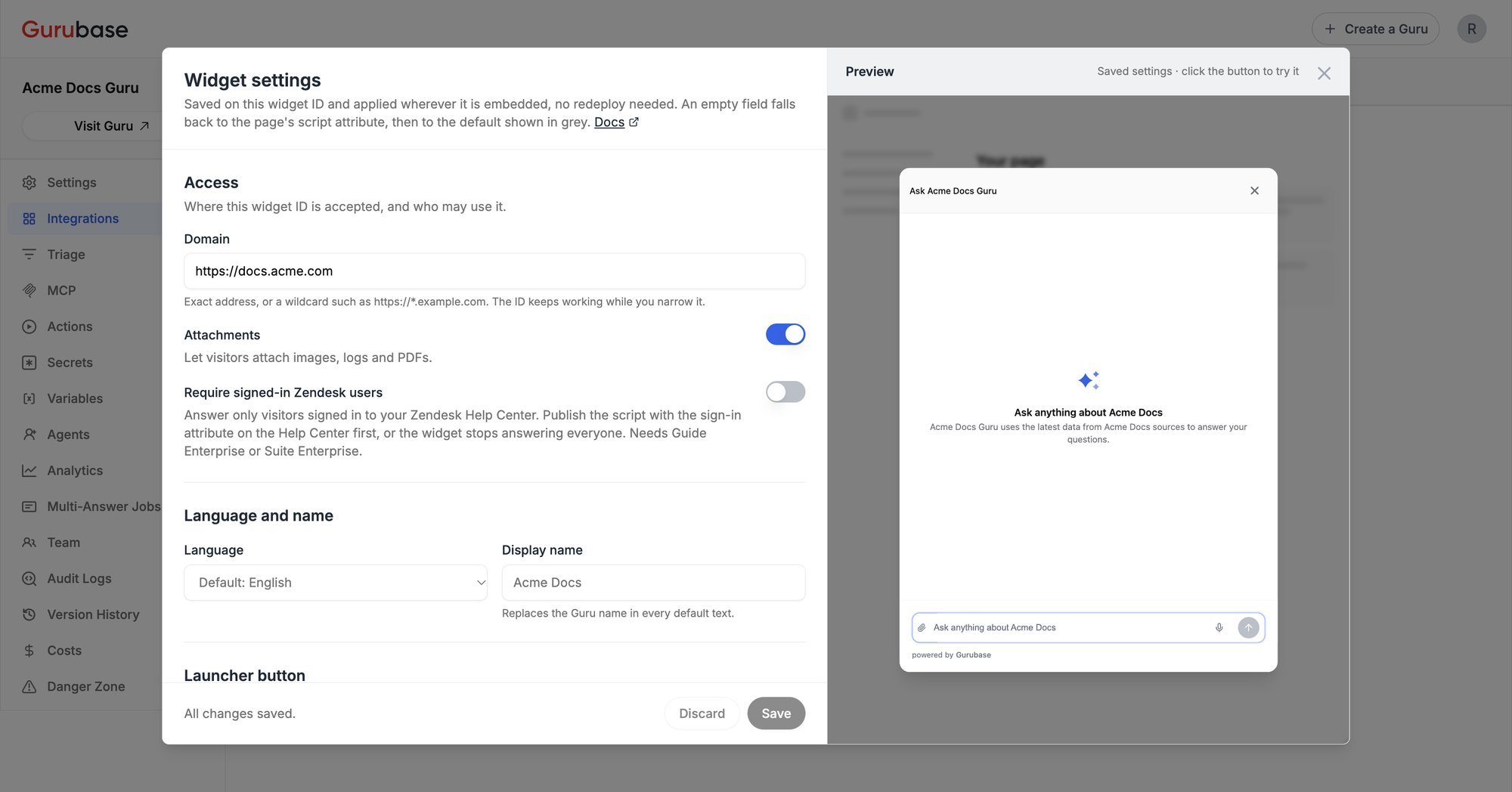The height and width of the screenshot is (792, 1512).
Task: Click the Danger Zone warning icon
Action: coord(29,686)
